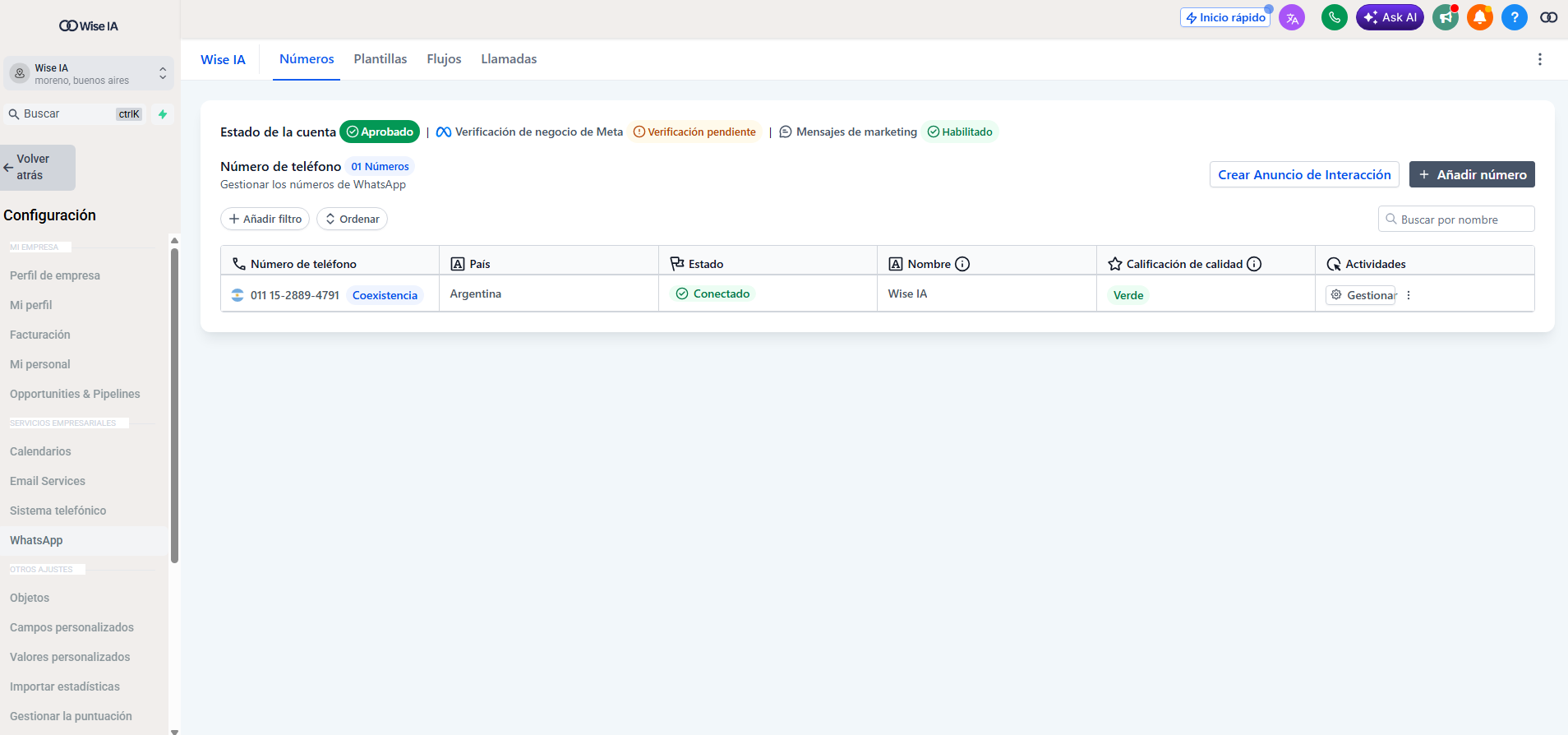Viewport: 1568px width, 735px height.
Task: Click the Verificación pendiente badge
Action: pyautogui.click(x=694, y=132)
